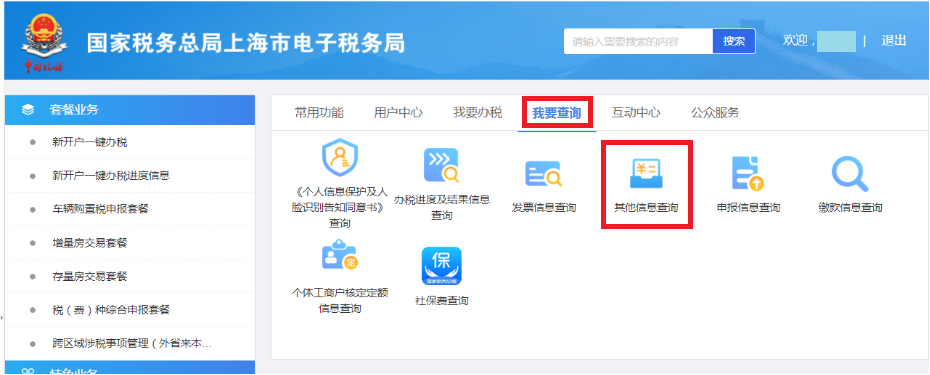The image size is (930, 375).
Task: Open 缴款信息查询 magnifier icon
Action: pos(849,173)
